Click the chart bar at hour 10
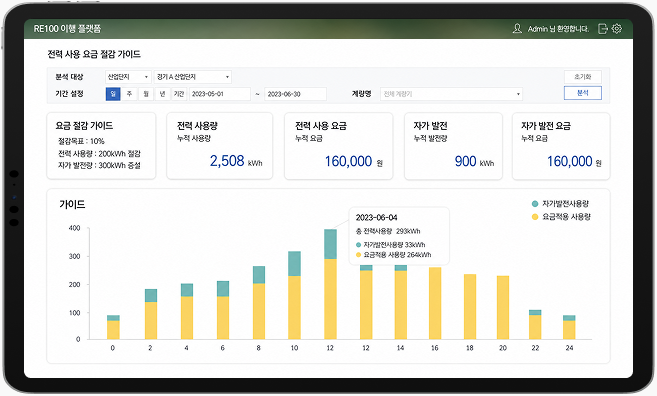Screen dimensions: 657x396 pyautogui.click(x=295, y=295)
